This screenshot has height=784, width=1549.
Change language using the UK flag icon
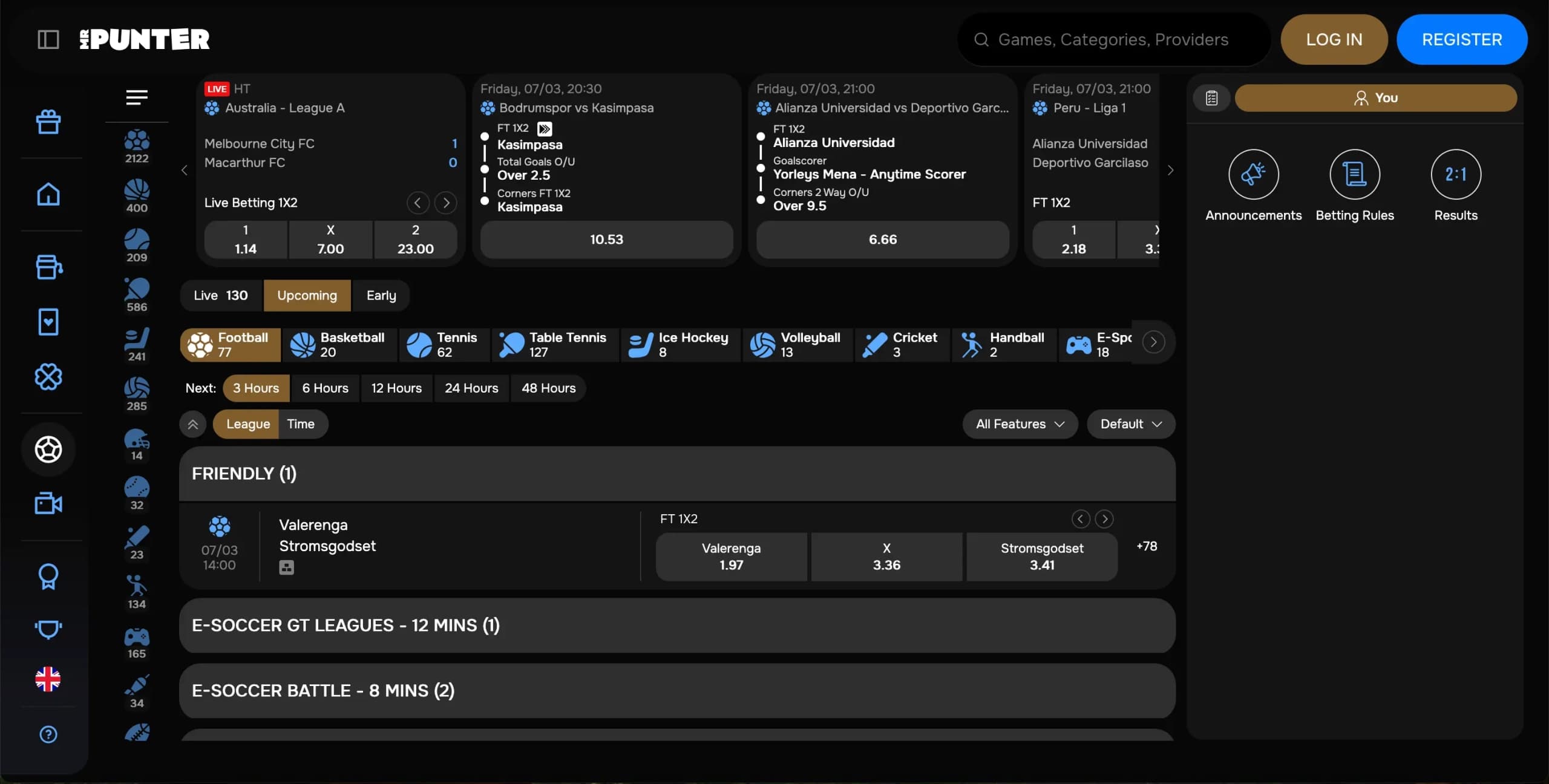point(48,679)
